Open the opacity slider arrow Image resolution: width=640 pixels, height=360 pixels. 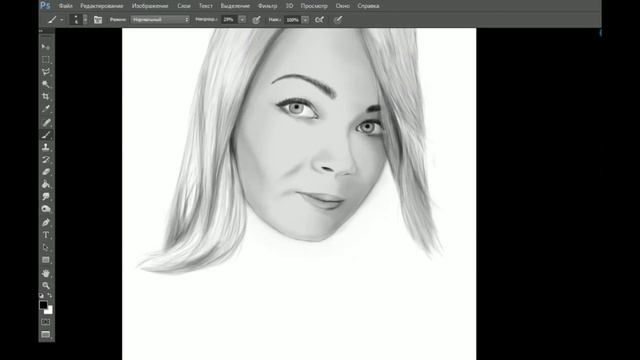[x=242, y=20]
